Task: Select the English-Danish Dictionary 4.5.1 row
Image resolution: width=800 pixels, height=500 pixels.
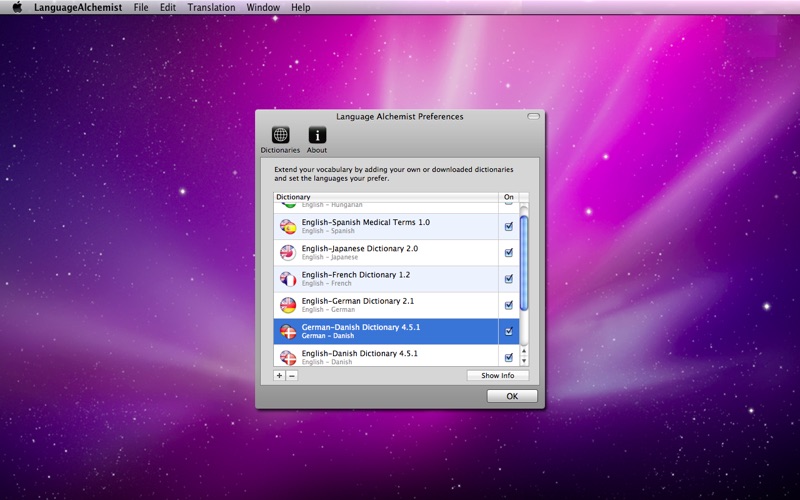Action: 396,356
